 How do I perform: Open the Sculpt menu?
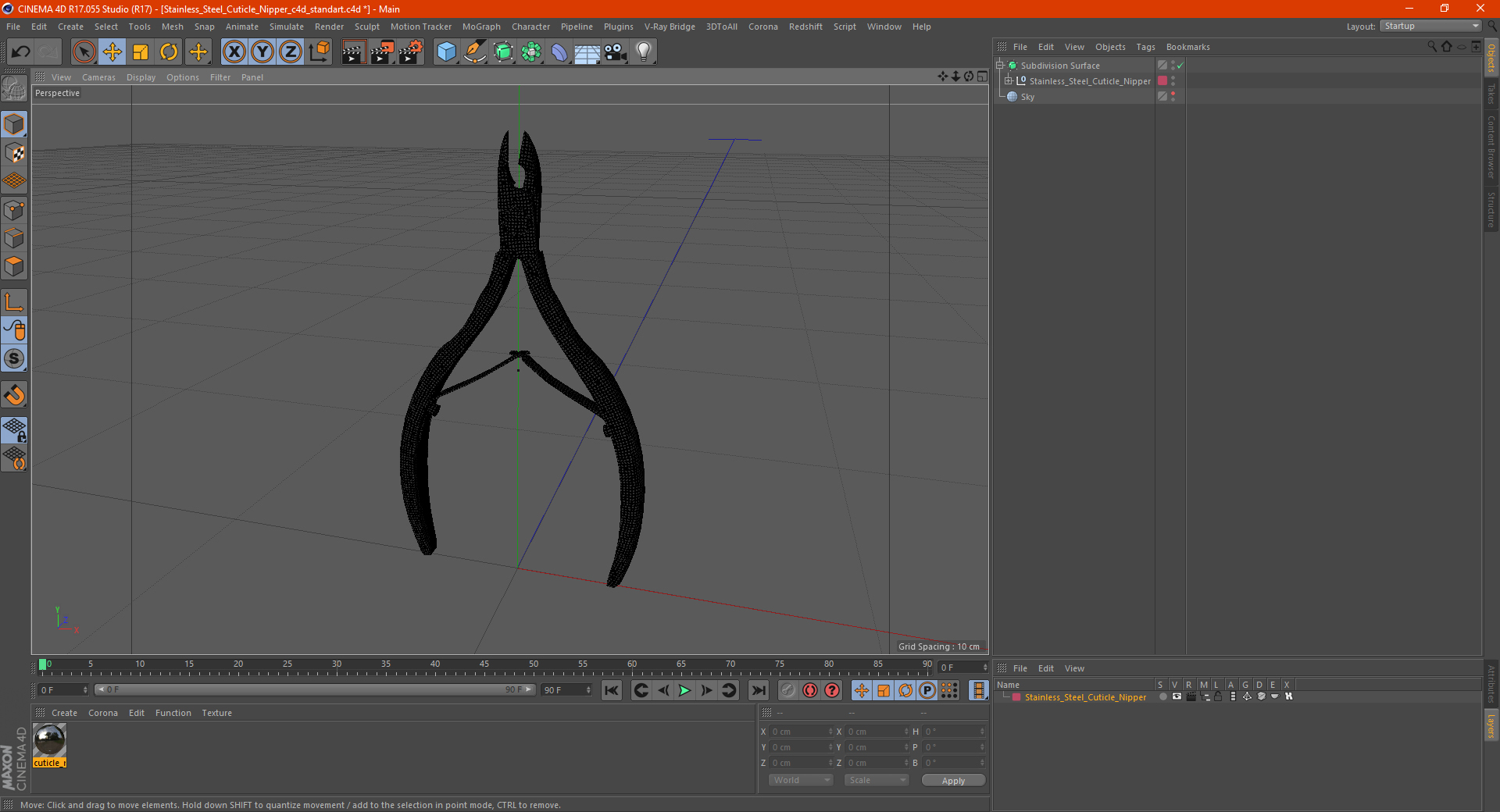tap(366, 27)
